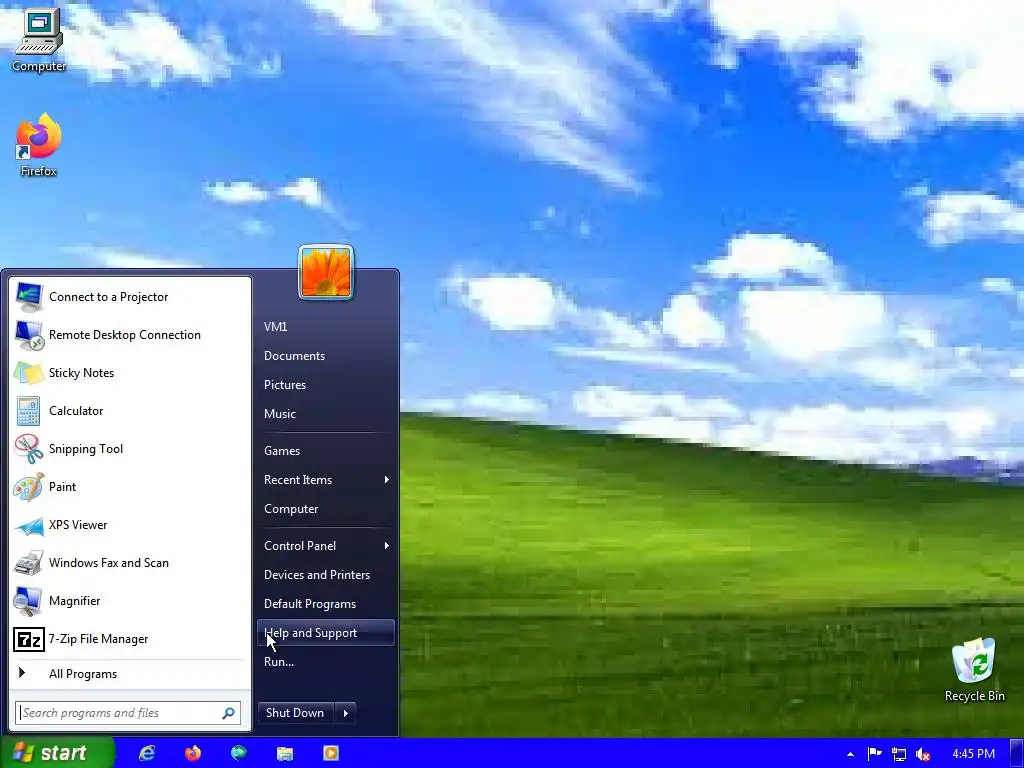
Task: Open Magnifier icon in Start menu
Action: tap(29, 601)
